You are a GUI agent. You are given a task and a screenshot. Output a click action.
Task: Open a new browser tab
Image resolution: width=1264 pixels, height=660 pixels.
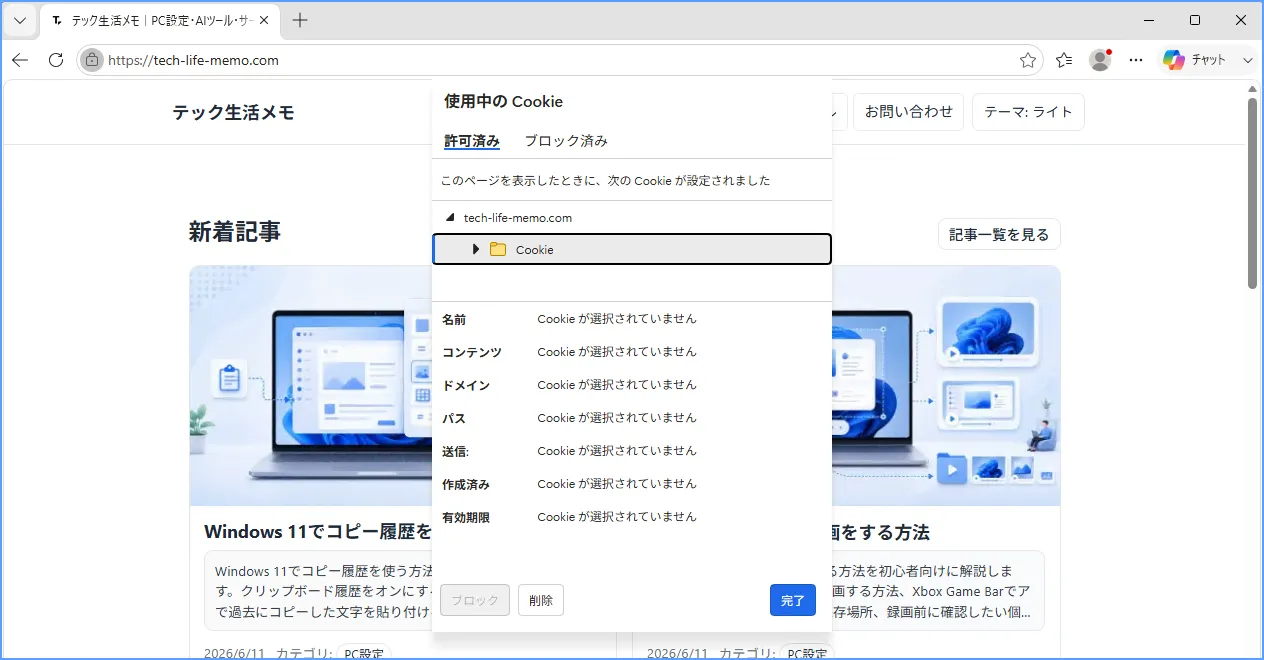point(300,20)
